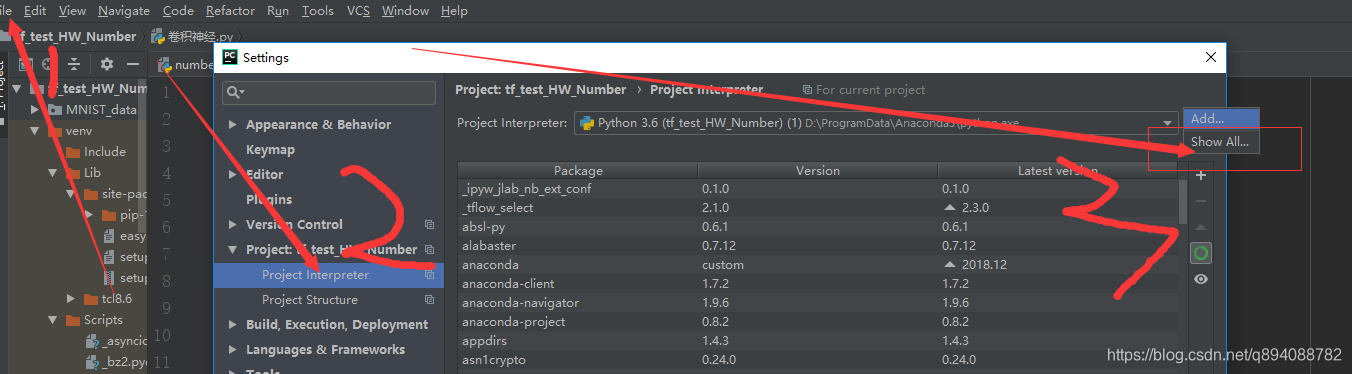The height and width of the screenshot is (374, 1352).
Task: Click the Scripts folder icon
Action: point(74,320)
